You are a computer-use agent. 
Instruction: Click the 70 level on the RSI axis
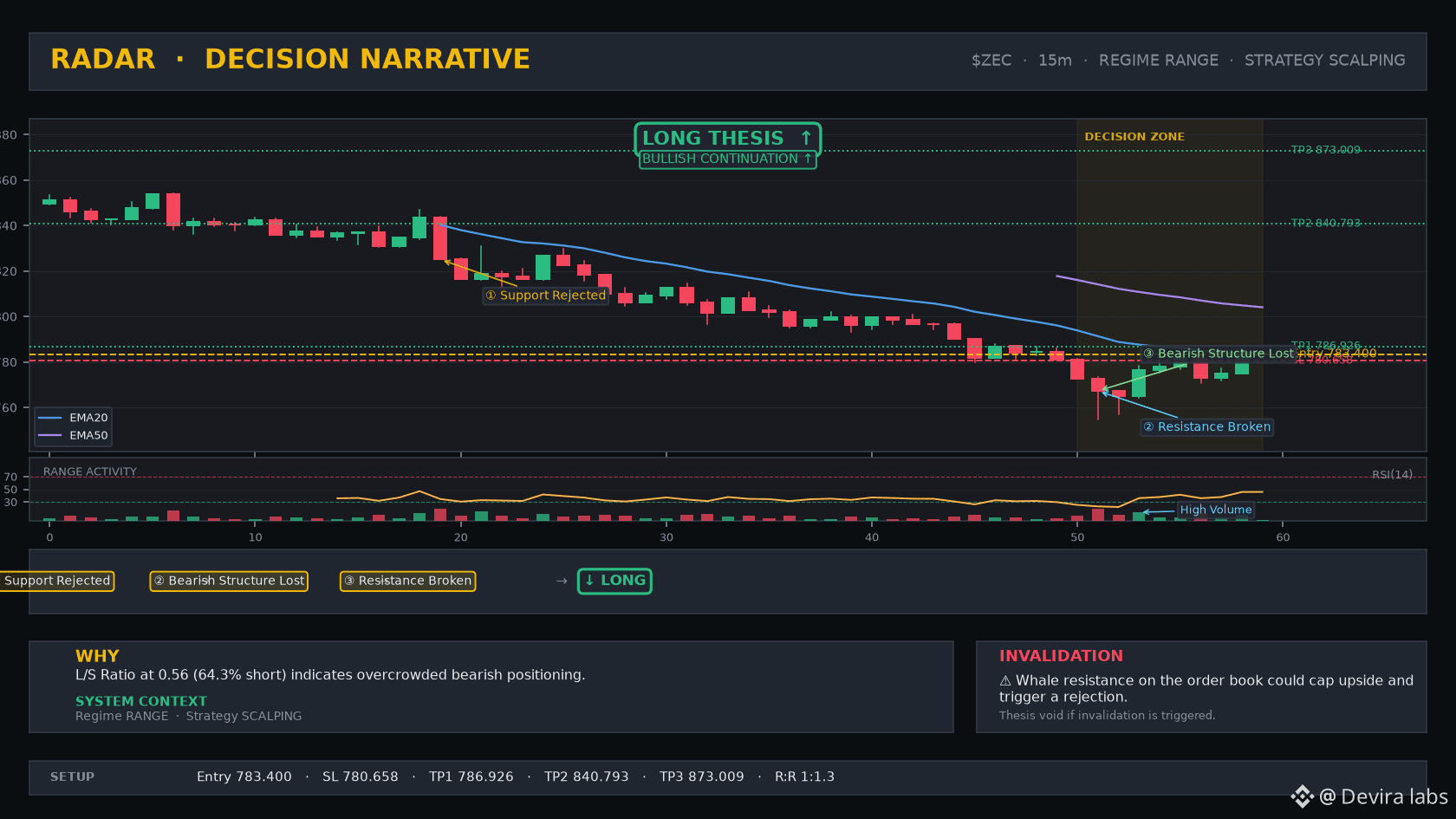(10, 477)
